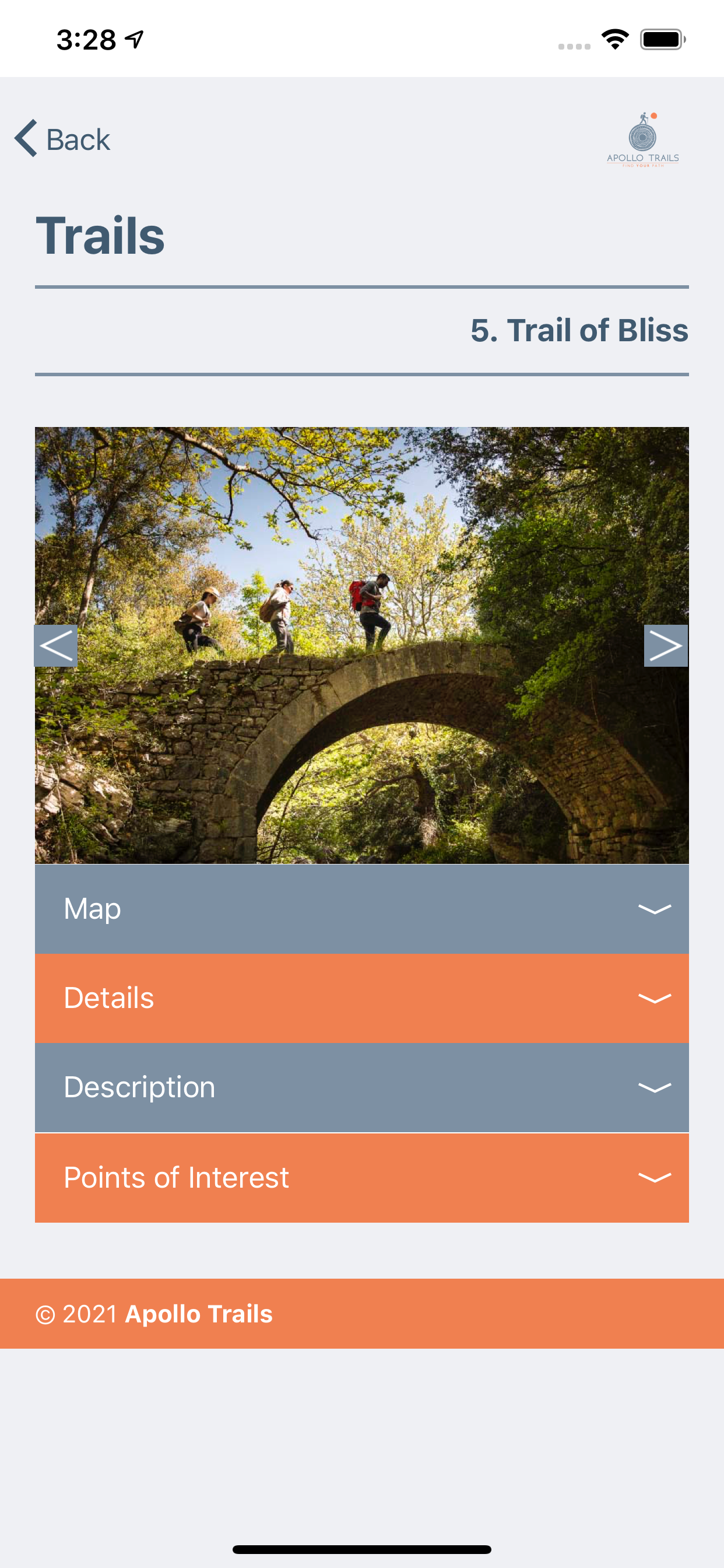Show previous photo with left arrow
Viewport: 724px width, 1568px height.
tap(56, 645)
